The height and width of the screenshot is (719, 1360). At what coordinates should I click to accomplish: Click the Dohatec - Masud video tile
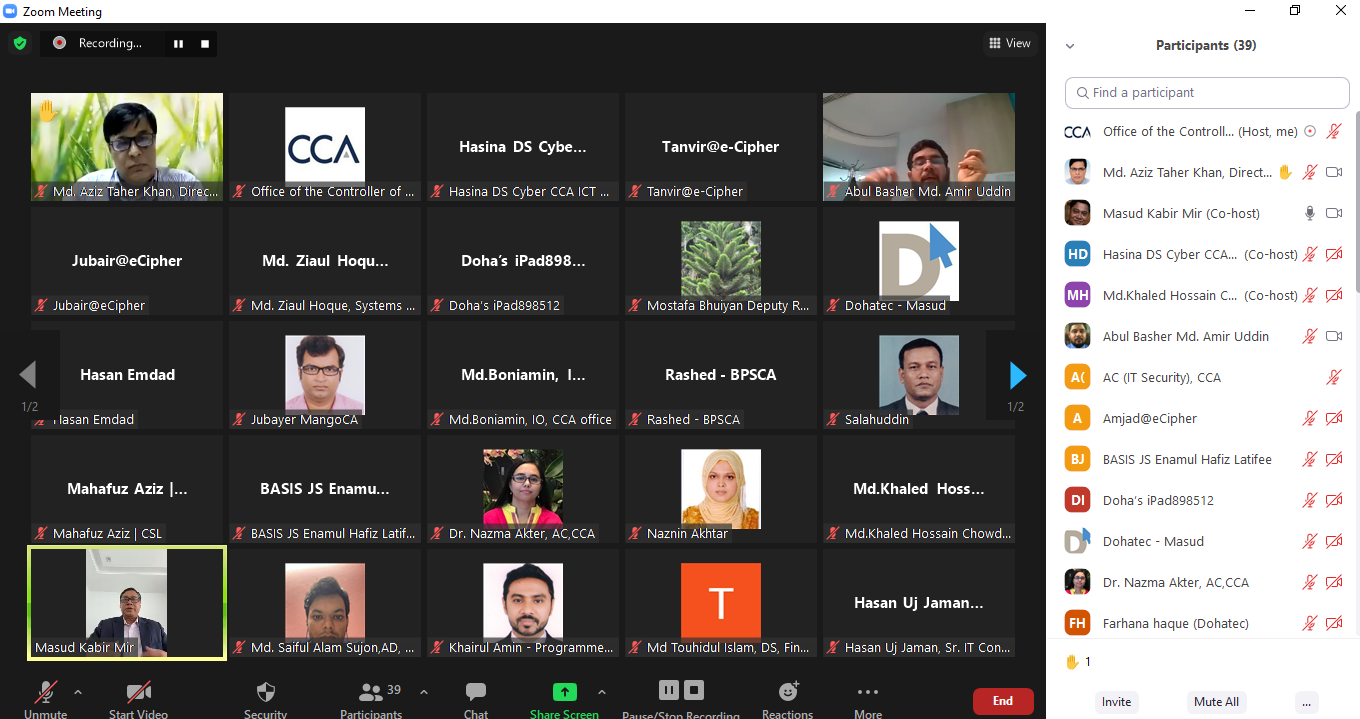tap(919, 260)
